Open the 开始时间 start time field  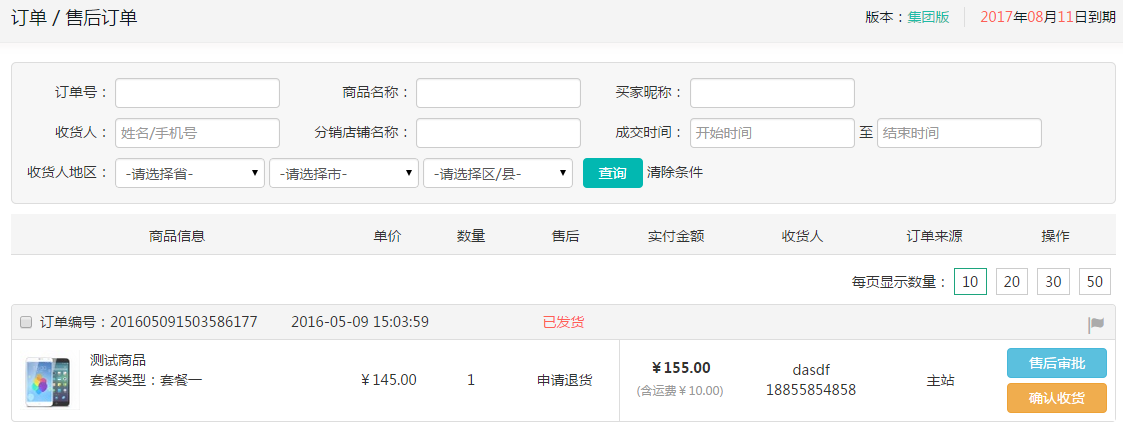[x=772, y=133]
